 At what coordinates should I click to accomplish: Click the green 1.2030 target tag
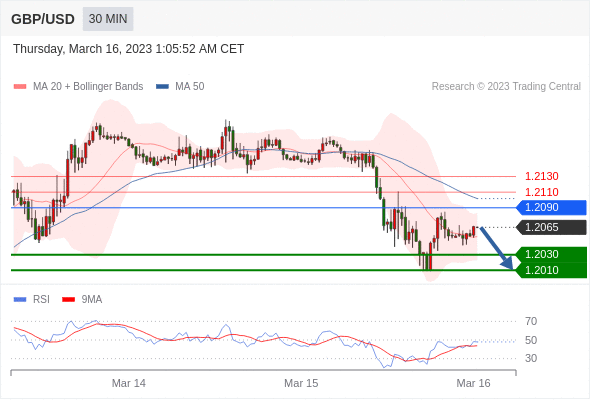(x=551, y=254)
